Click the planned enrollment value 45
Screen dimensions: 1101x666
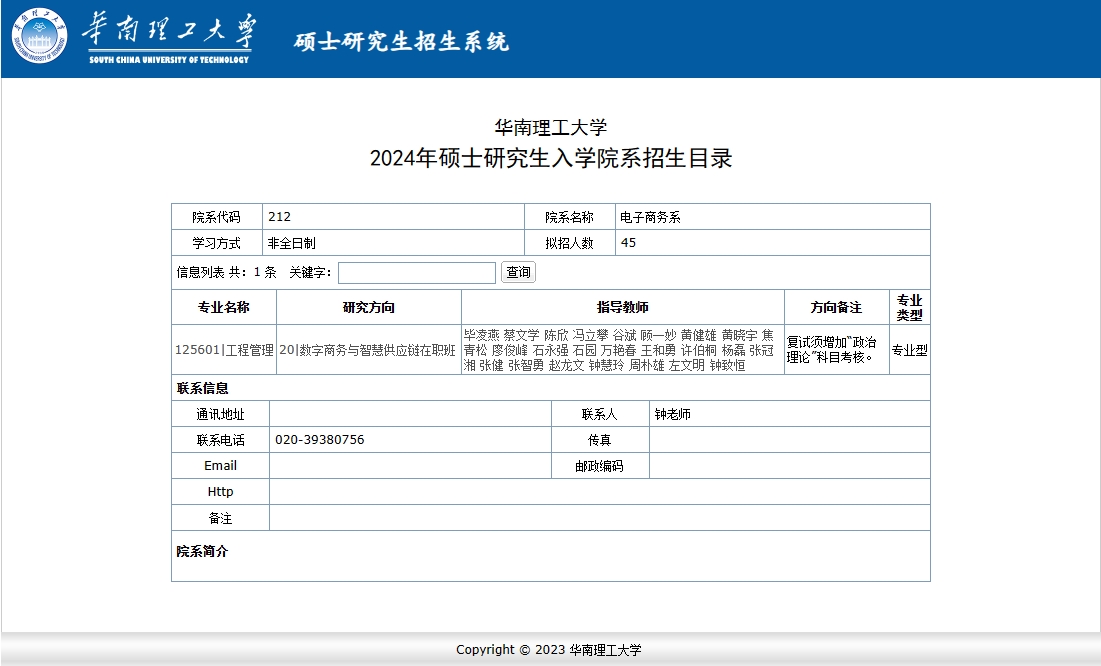628,243
